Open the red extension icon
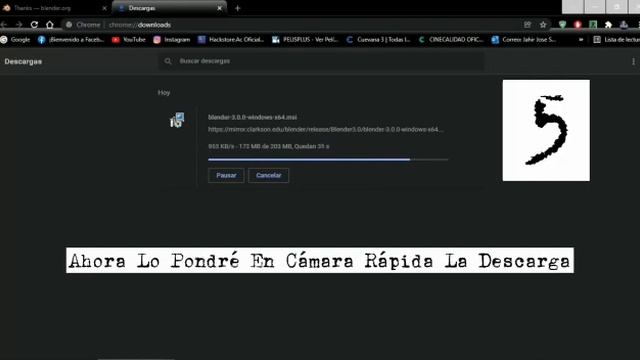 [x=578, y=24]
